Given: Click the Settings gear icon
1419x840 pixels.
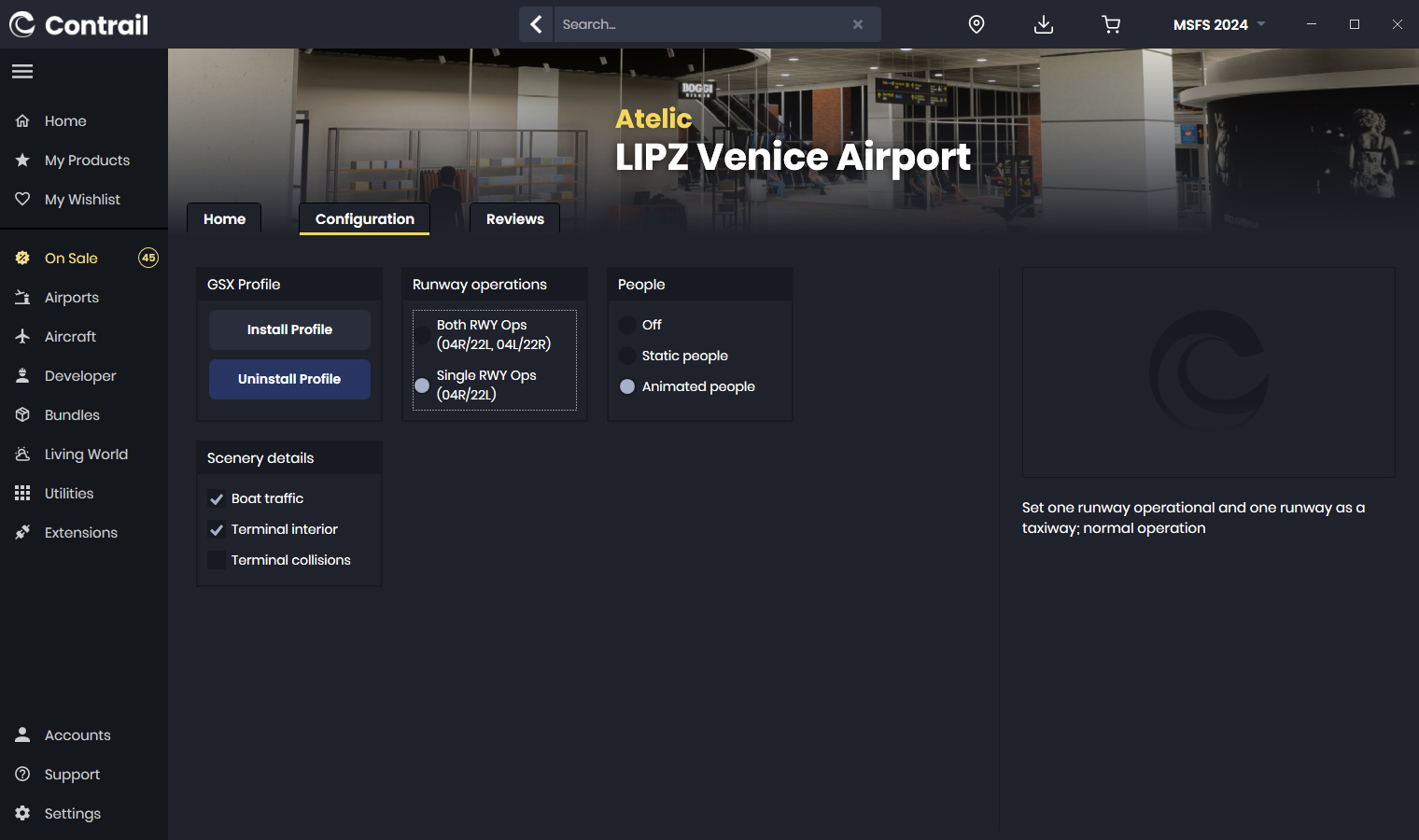Looking at the screenshot, I should click(x=22, y=814).
